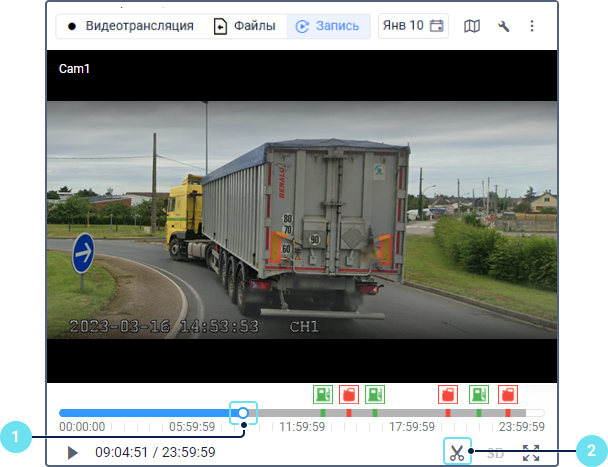
Task: Open the three-dot more options menu
Action: coord(532,26)
